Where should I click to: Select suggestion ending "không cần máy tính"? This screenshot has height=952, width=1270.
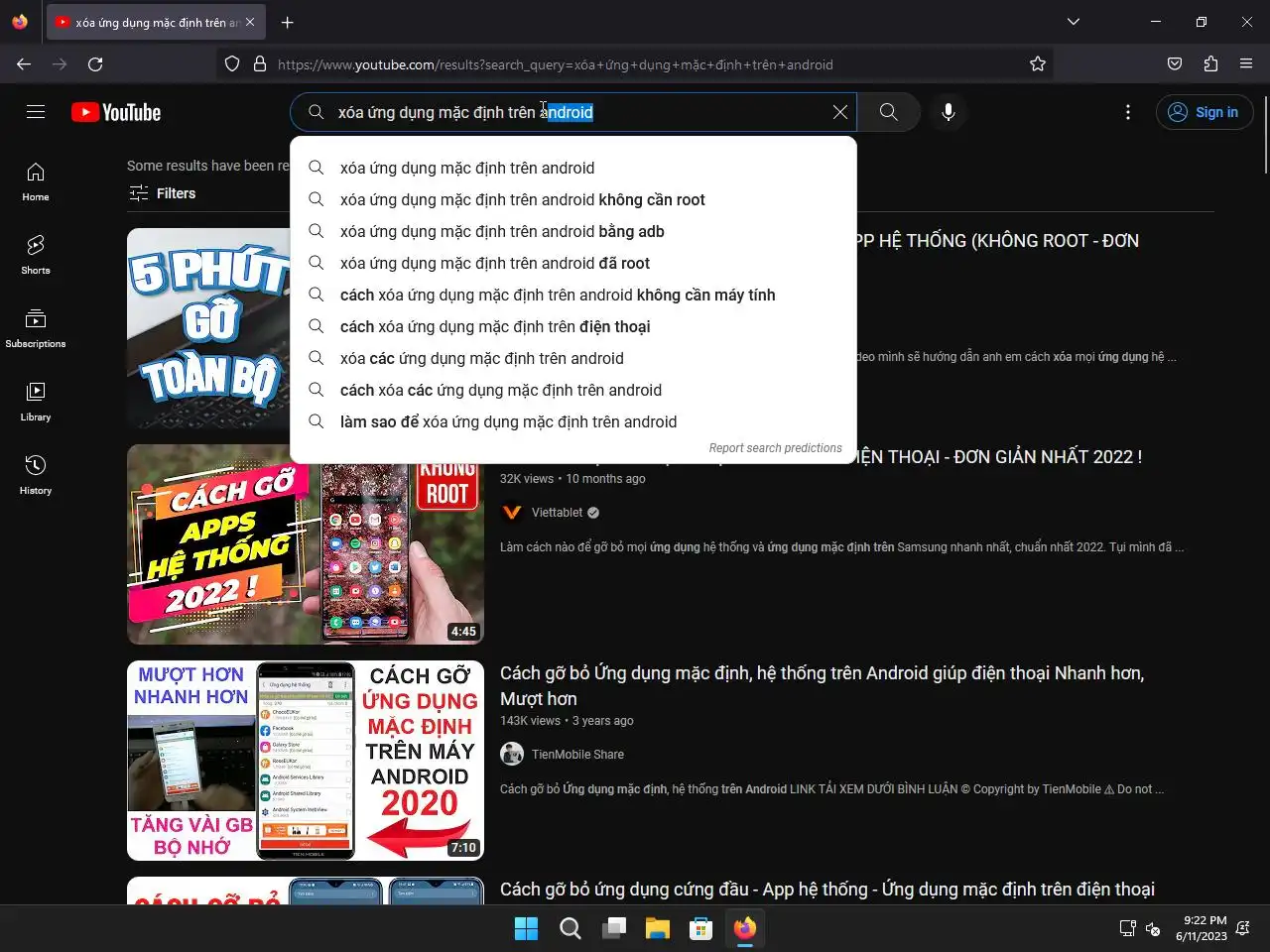(573, 295)
